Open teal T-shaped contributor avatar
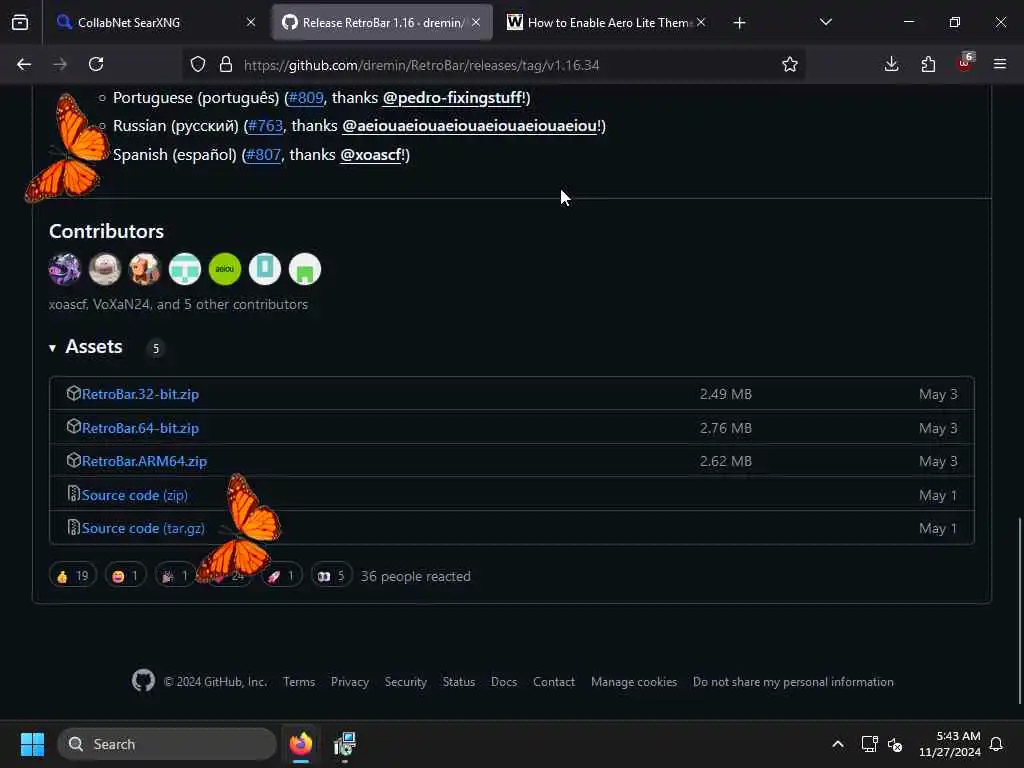Screen dimensions: 1024x768 (185, 269)
